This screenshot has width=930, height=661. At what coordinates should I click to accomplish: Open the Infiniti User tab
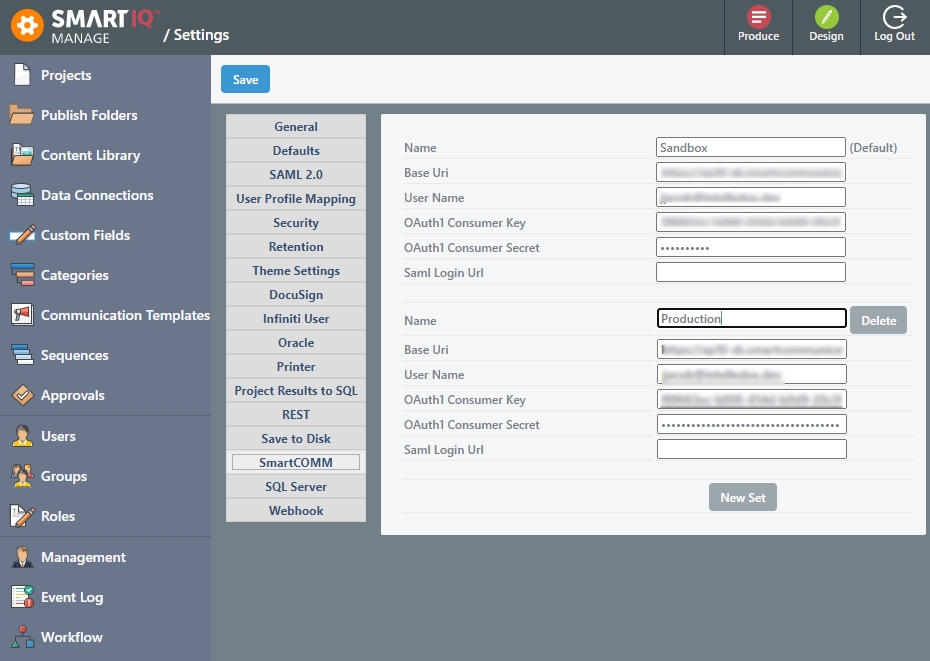click(296, 319)
